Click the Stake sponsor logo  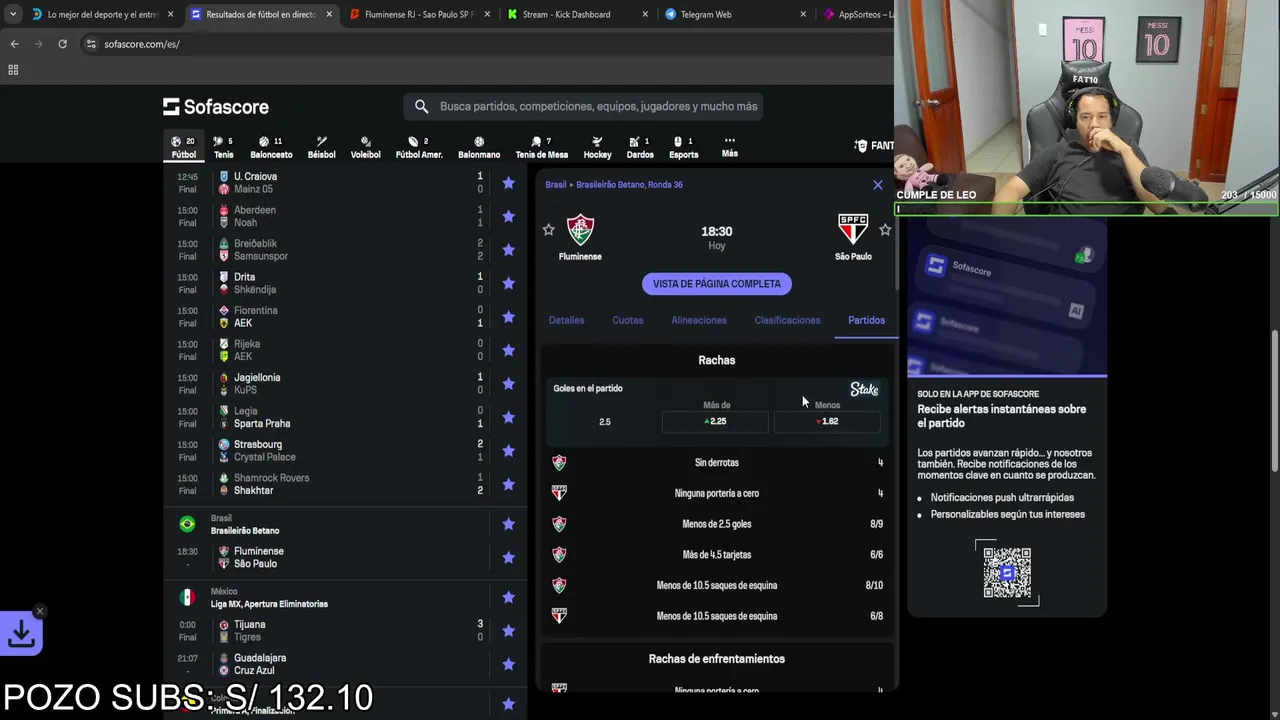tap(864, 389)
